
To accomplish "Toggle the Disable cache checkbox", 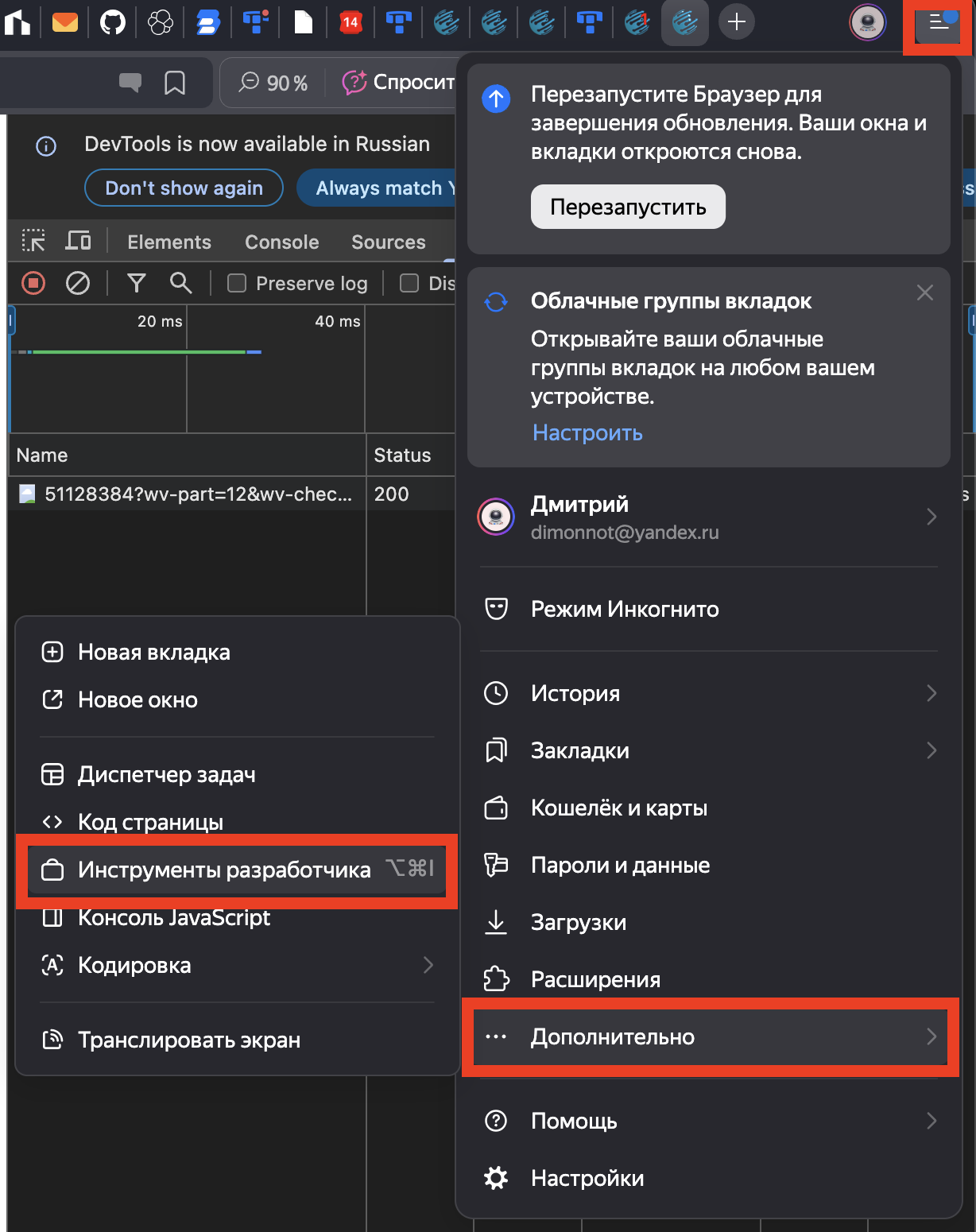I will (x=409, y=283).
